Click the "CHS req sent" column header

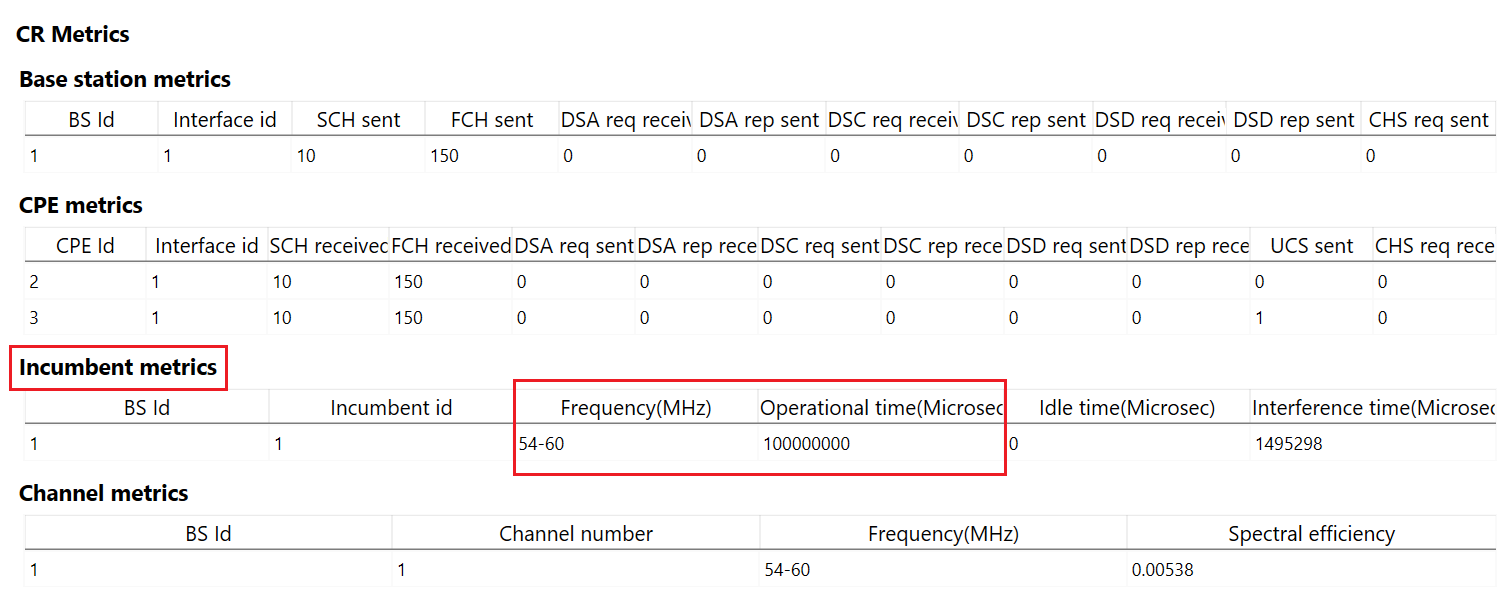coord(1428,120)
